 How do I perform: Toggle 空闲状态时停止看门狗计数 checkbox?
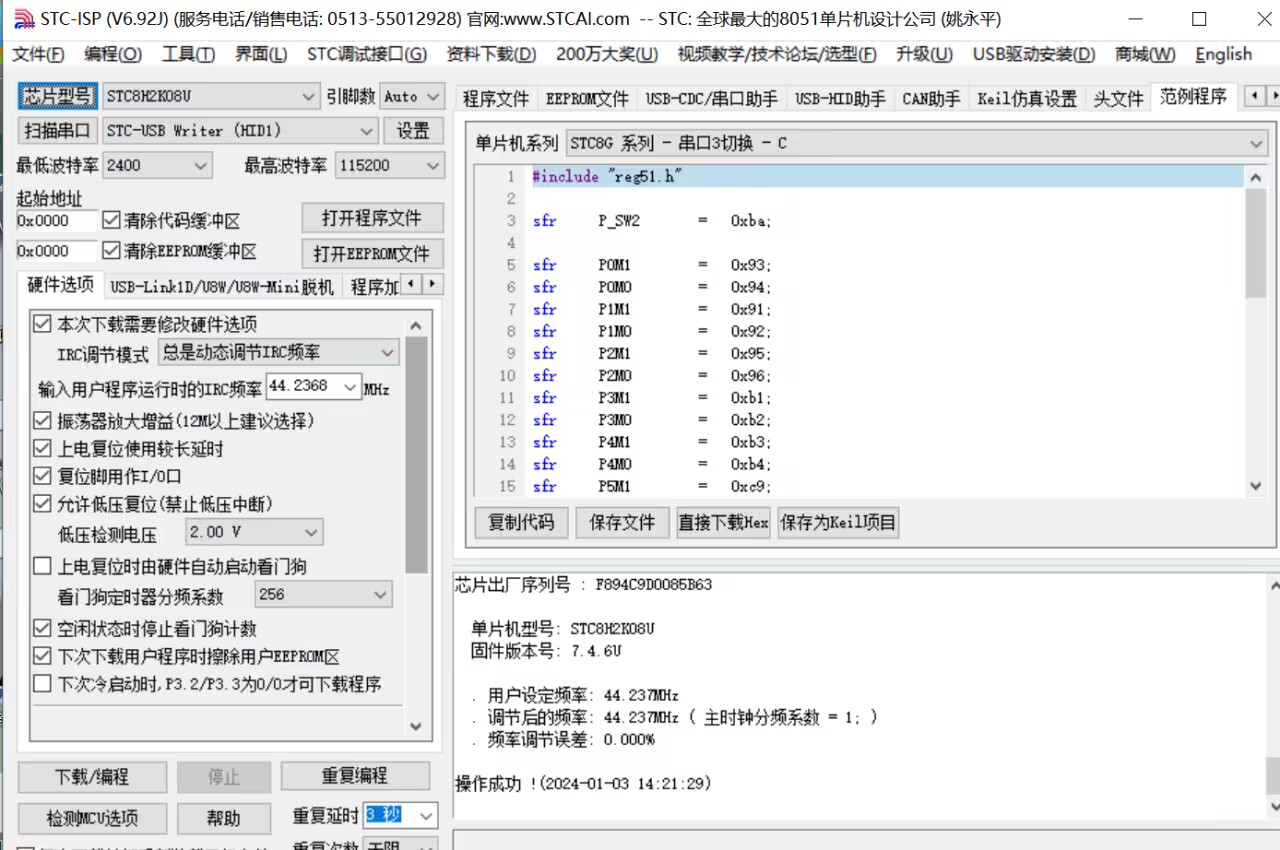(42, 629)
